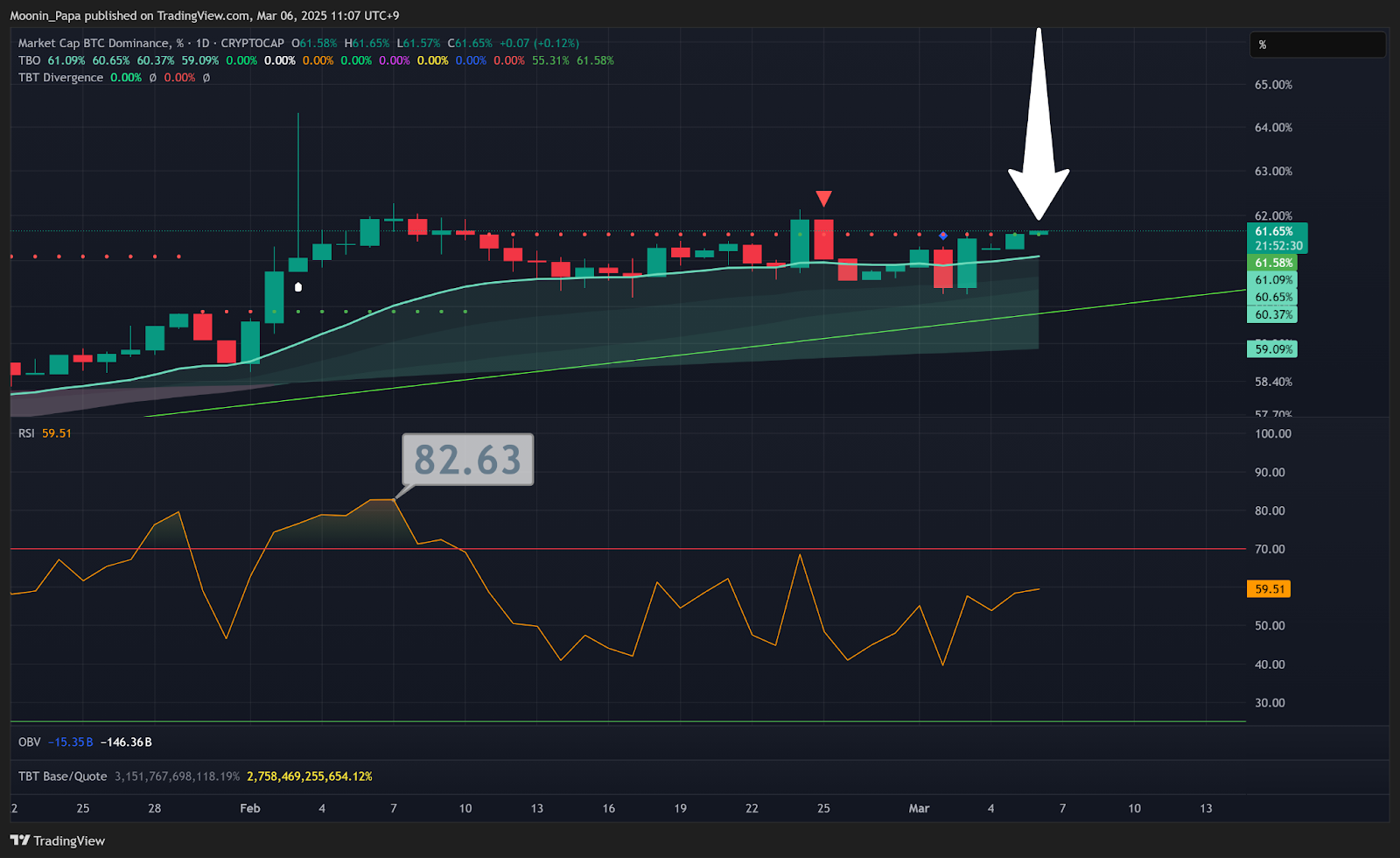Click the orange 59.51 RSI value tag
The height and width of the screenshot is (858, 1400).
(1268, 589)
